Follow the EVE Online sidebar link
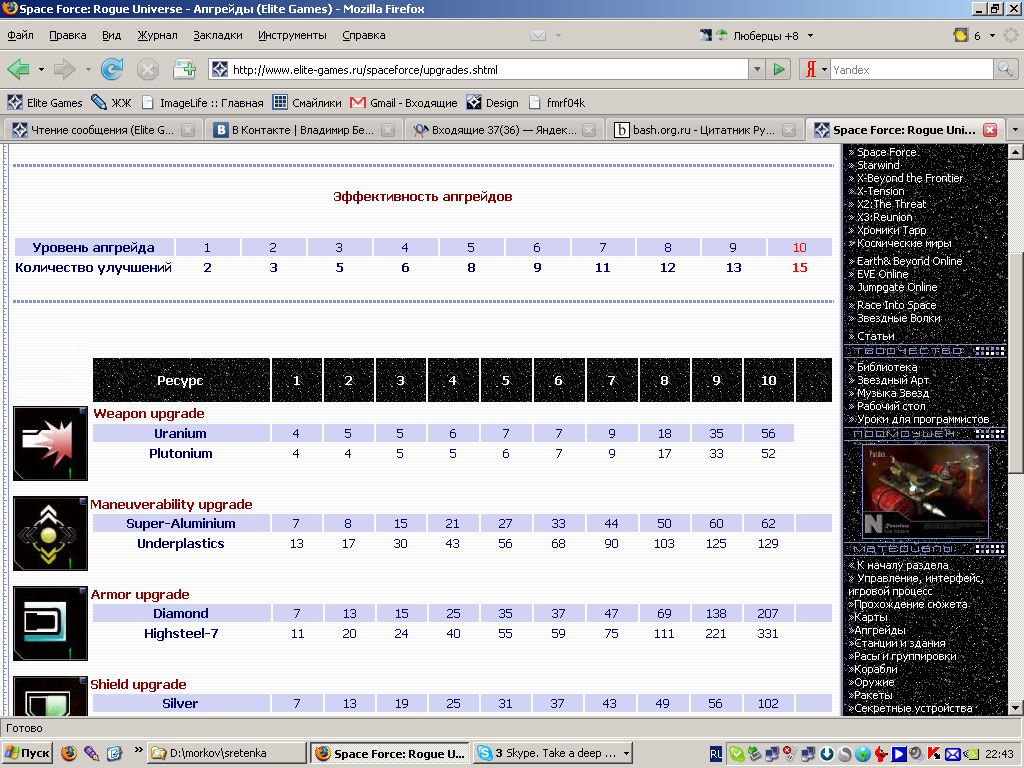1024x768 pixels. click(882, 274)
